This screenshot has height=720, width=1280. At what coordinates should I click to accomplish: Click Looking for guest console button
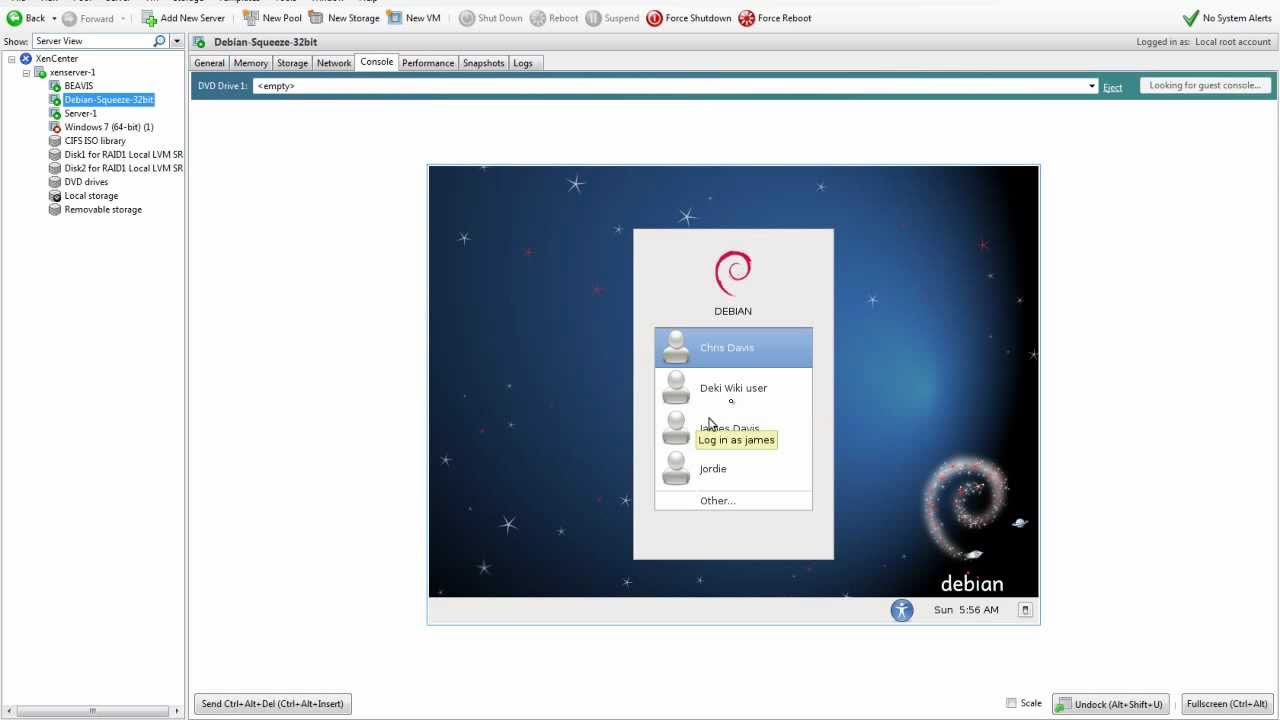(x=1205, y=86)
